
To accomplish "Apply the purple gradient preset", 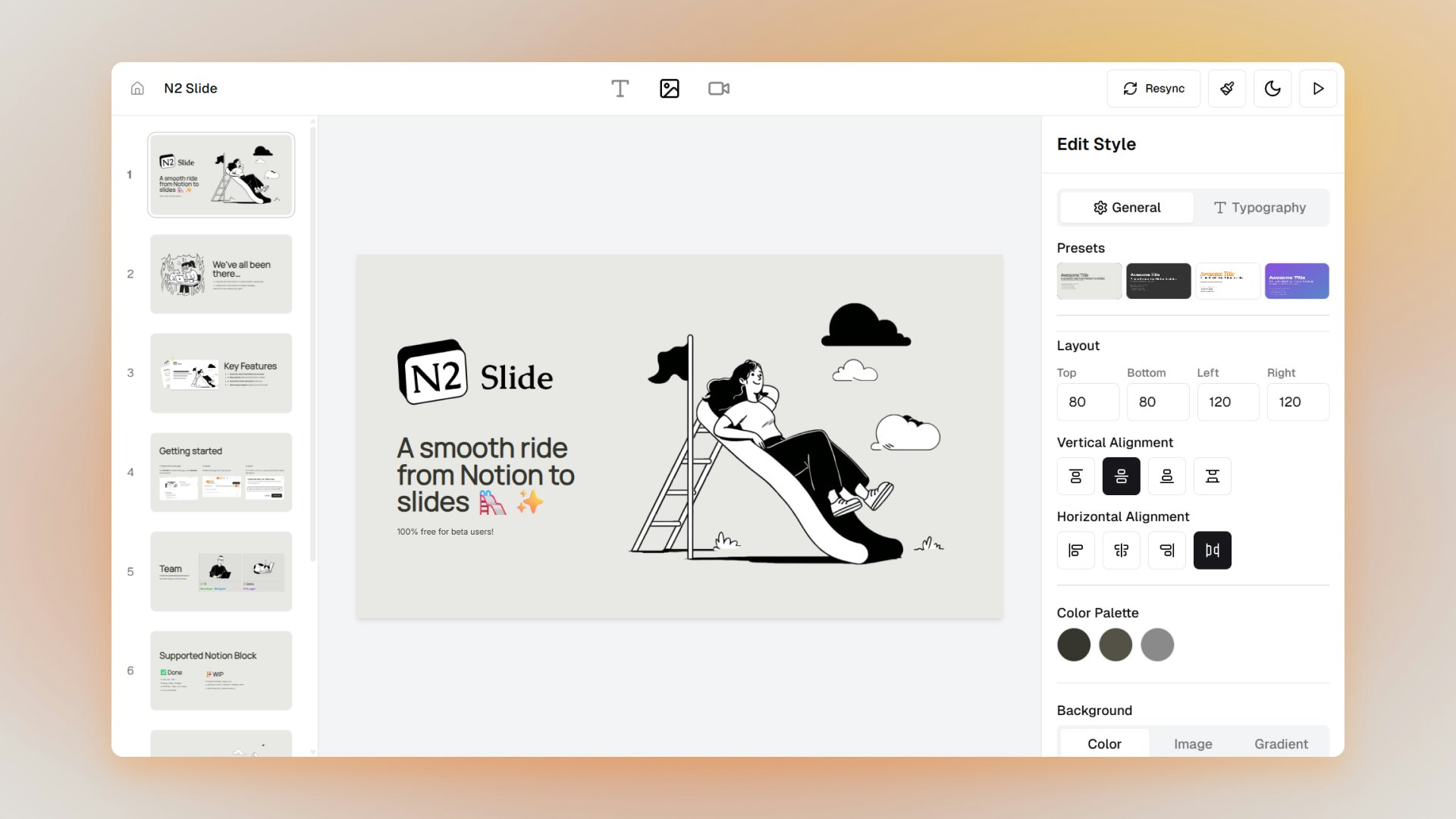I will pyautogui.click(x=1297, y=281).
